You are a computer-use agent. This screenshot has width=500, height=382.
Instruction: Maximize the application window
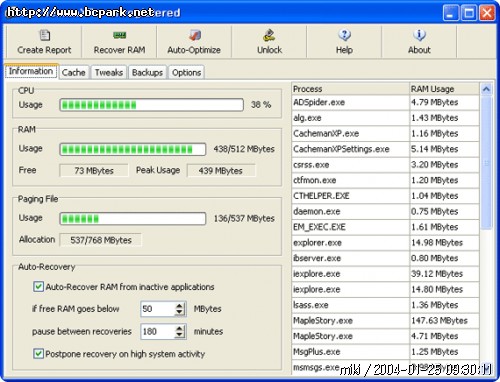(x=469, y=13)
